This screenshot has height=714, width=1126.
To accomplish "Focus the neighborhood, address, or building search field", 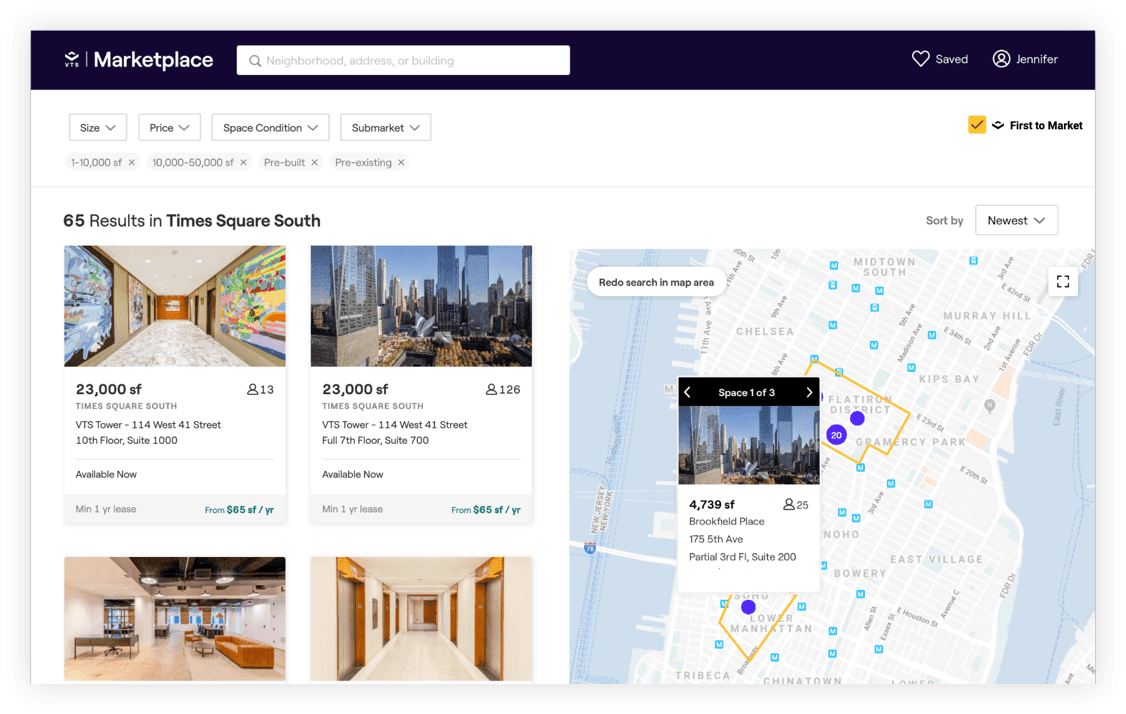I will click(404, 60).
